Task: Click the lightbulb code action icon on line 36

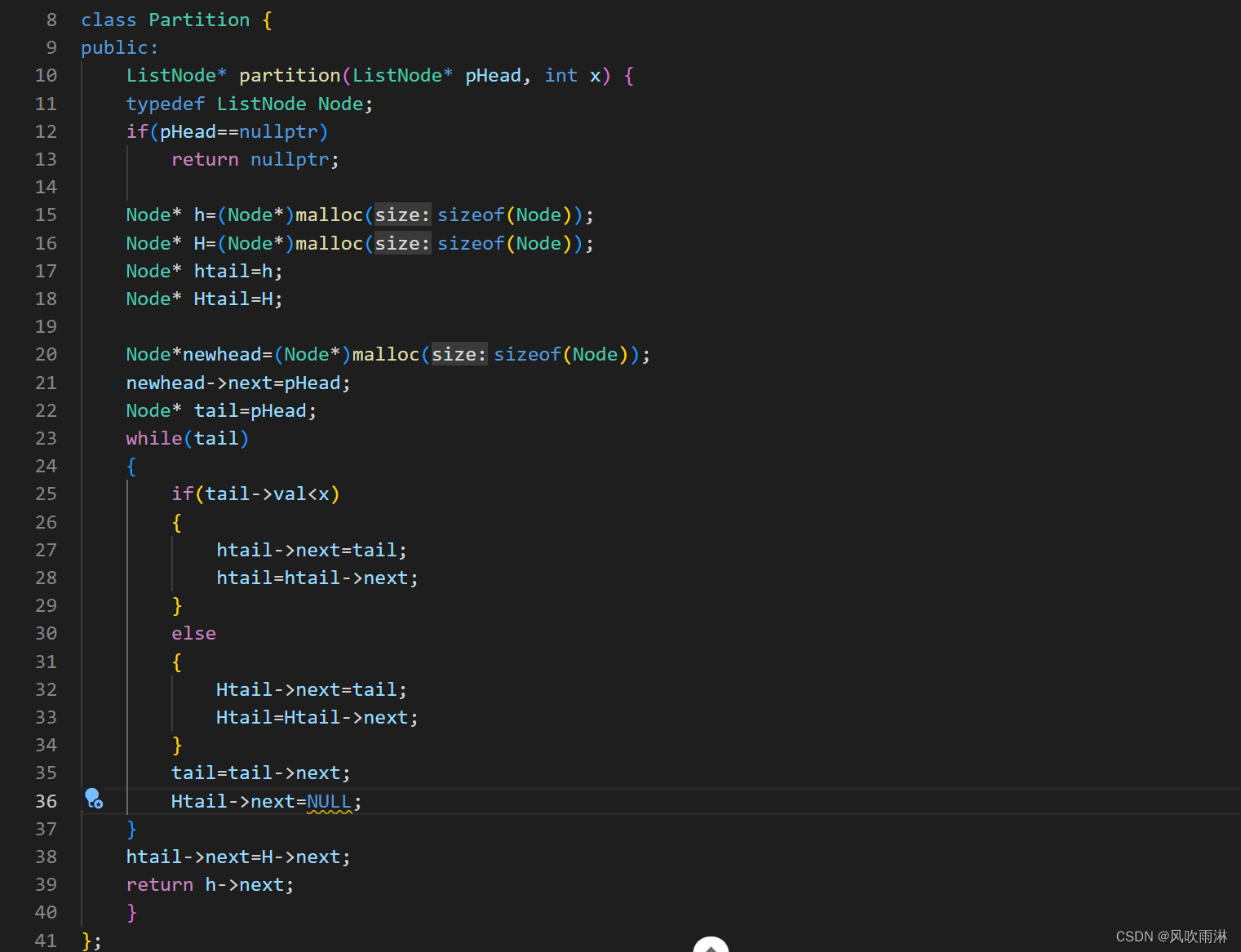Action: (x=94, y=799)
